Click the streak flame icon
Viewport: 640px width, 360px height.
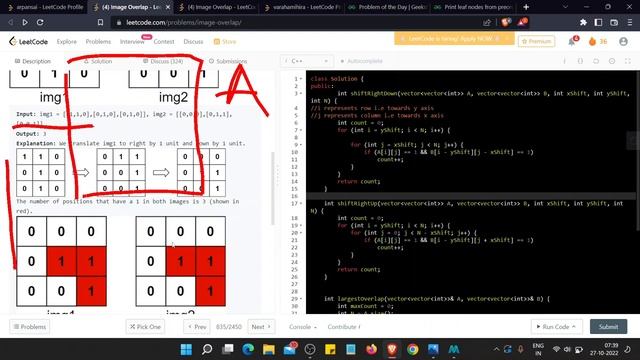tap(592, 41)
